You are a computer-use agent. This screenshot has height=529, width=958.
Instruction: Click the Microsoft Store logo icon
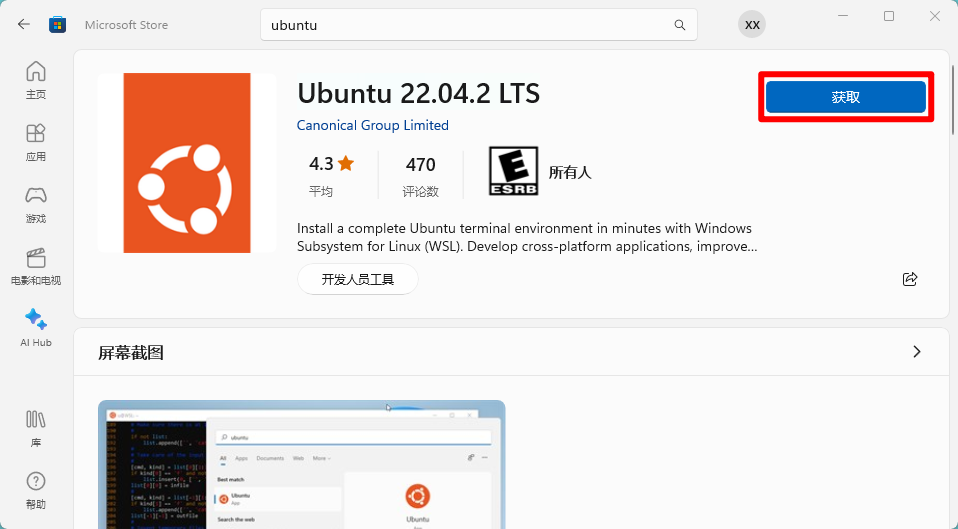pos(58,24)
